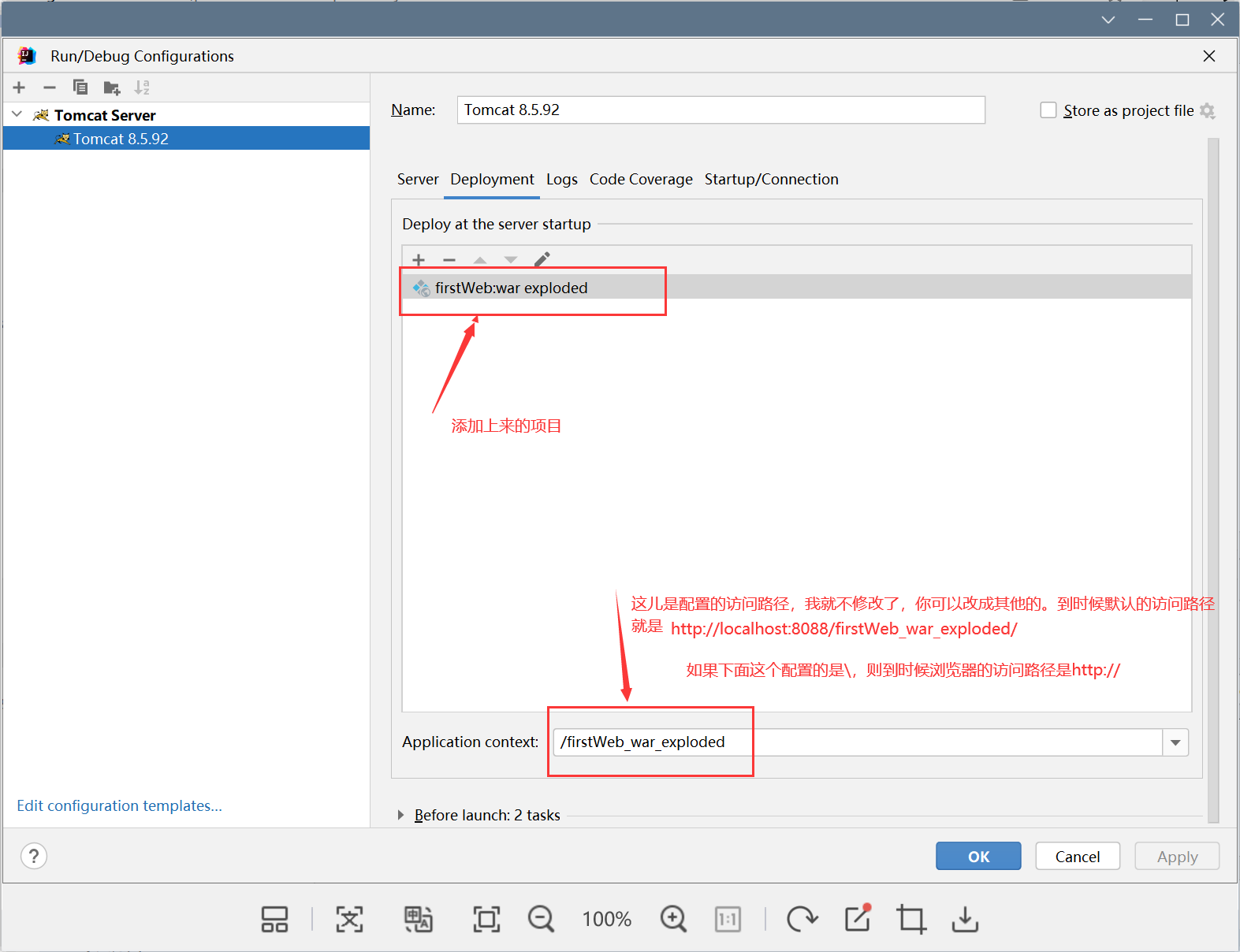This screenshot has width=1240, height=952.
Task: Switch to the Deployment tab
Action: [x=492, y=180]
